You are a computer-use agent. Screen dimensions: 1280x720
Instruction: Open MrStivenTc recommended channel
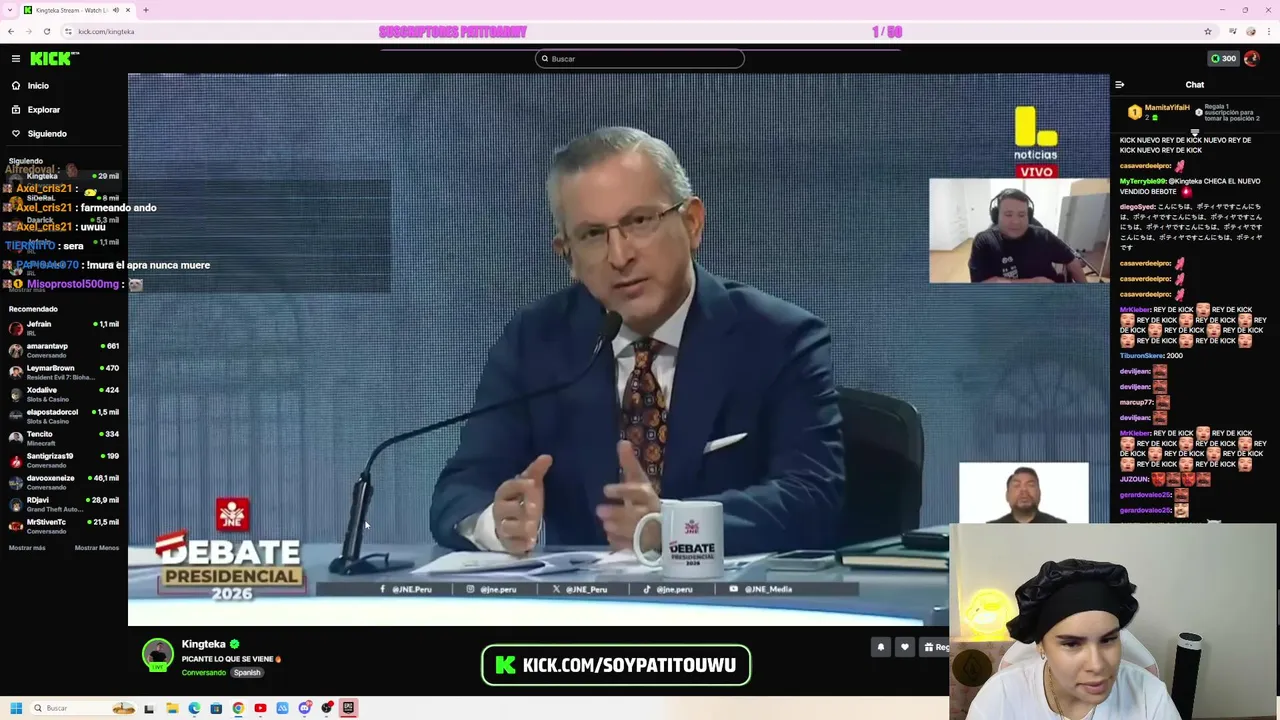pyautogui.click(x=64, y=526)
